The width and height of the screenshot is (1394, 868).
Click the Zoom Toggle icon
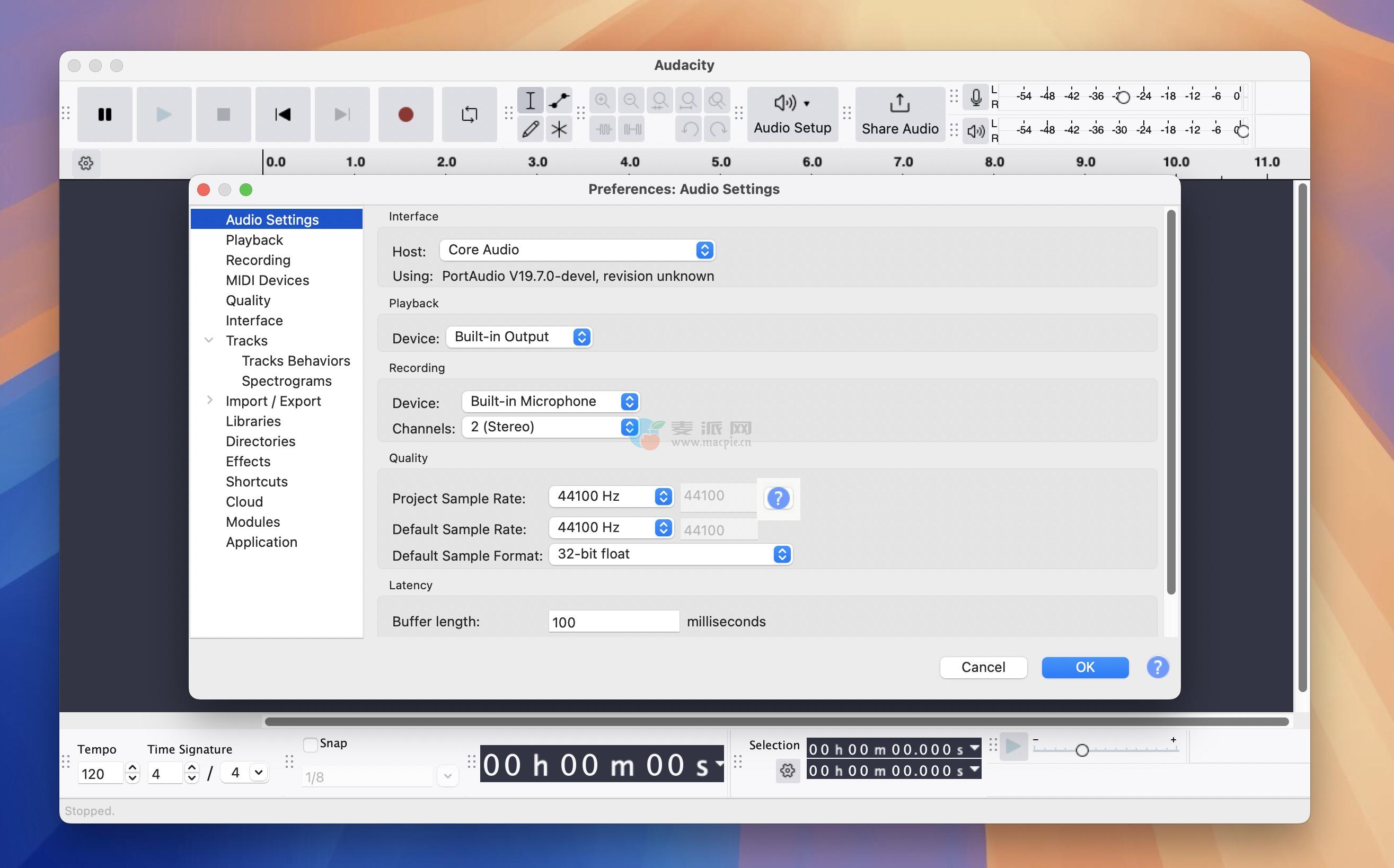coord(717,101)
